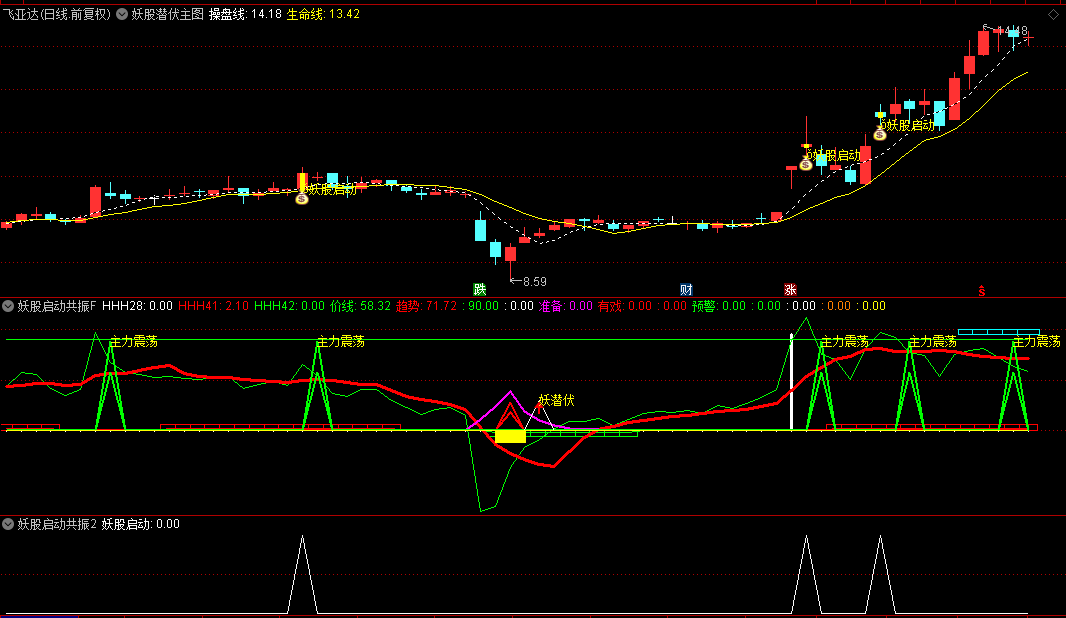This screenshot has width=1066, height=618.
Task: Click the 生命线: 13.42 value
Action: (x=323, y=14)
